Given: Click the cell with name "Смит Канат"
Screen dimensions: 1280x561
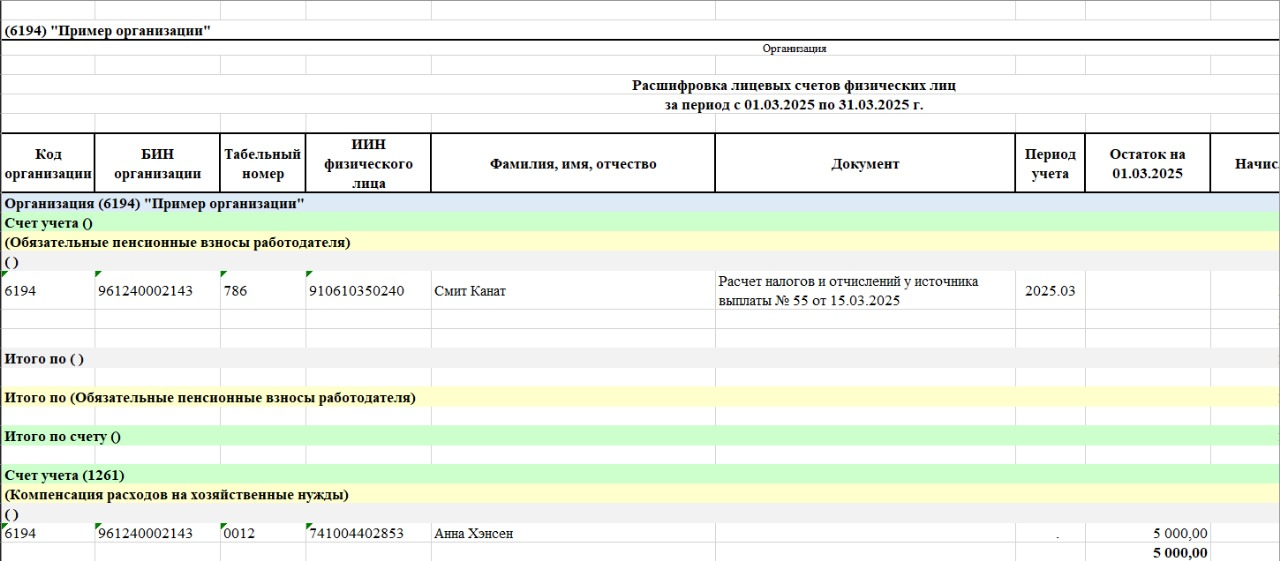Looking at the screenshot, I should [470, 291].
